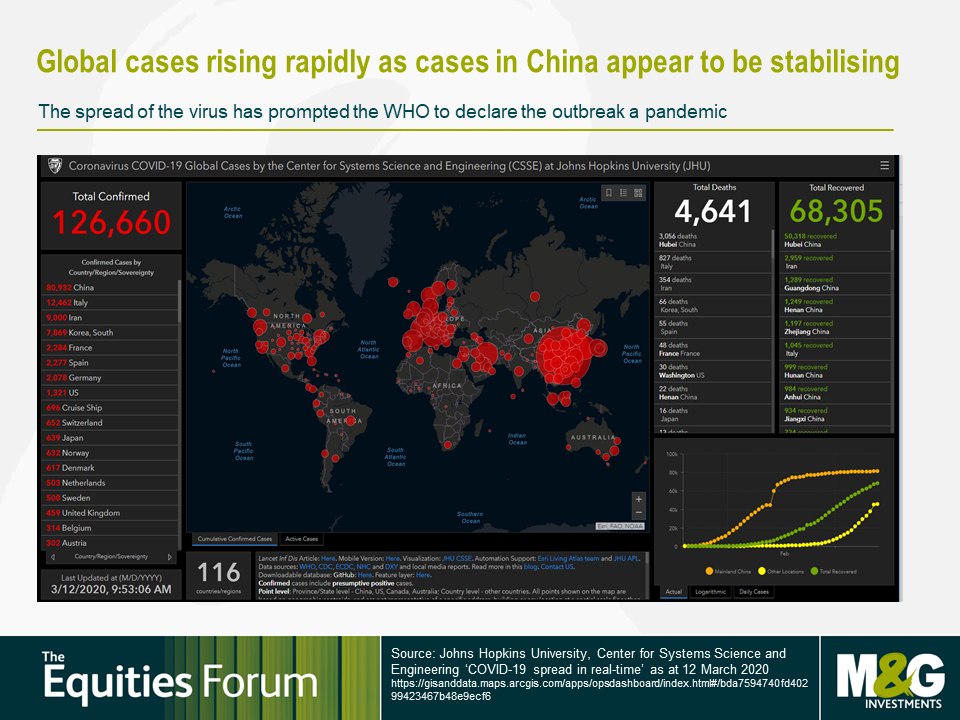Select the Actual chart tab

[x=673, y=592]
